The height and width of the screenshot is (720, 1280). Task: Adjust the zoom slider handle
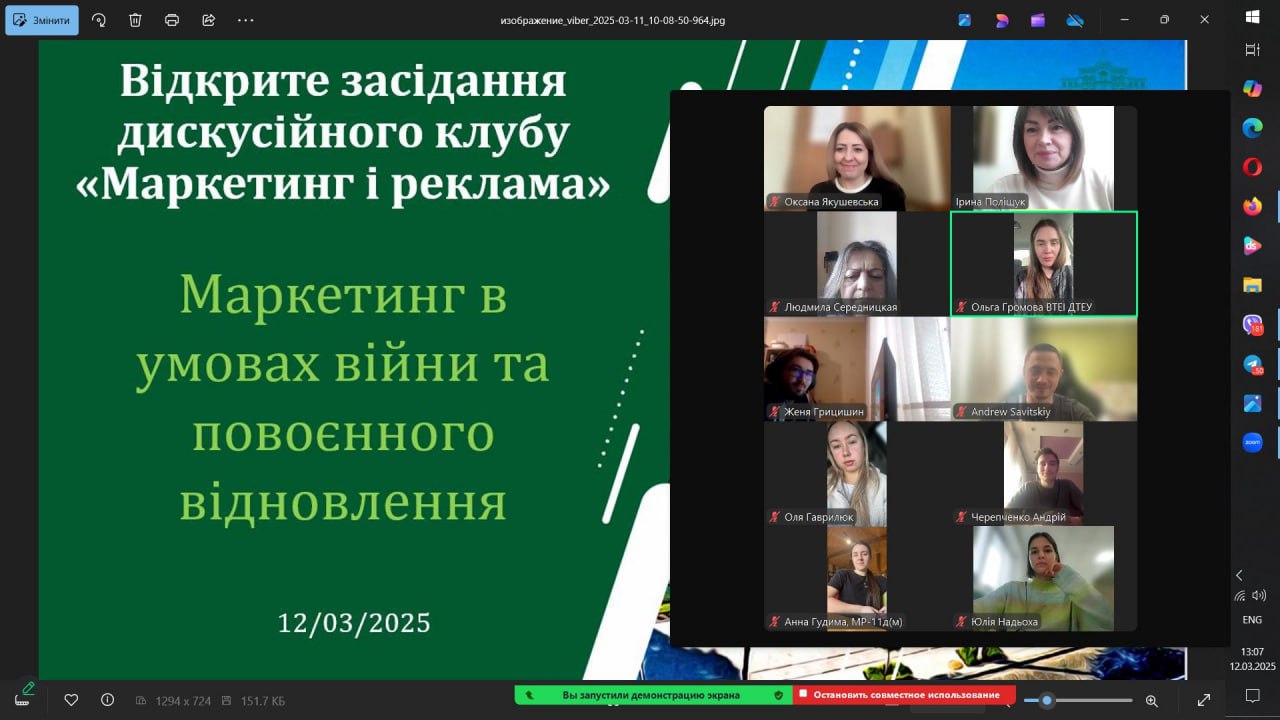click(x=1047, y=700)
